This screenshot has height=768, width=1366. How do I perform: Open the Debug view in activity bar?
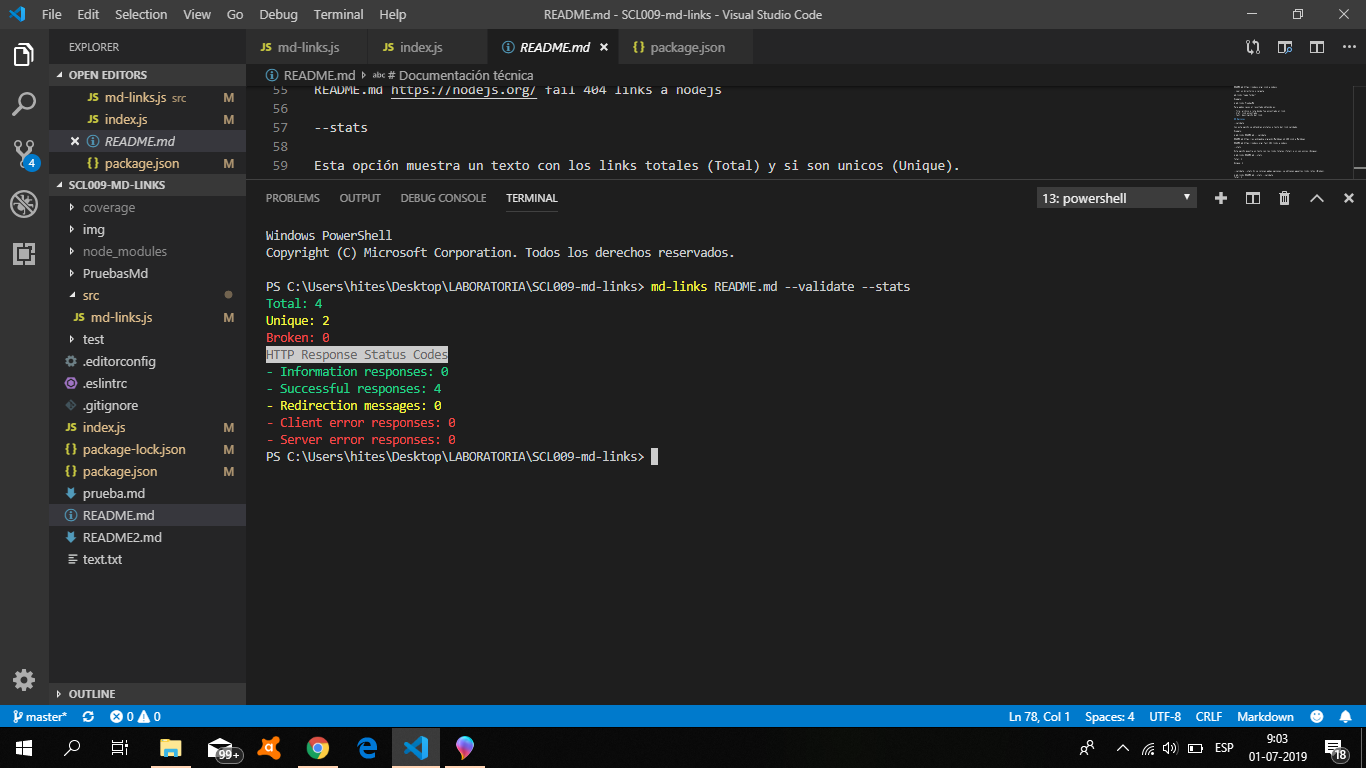[x=24, y=204]
